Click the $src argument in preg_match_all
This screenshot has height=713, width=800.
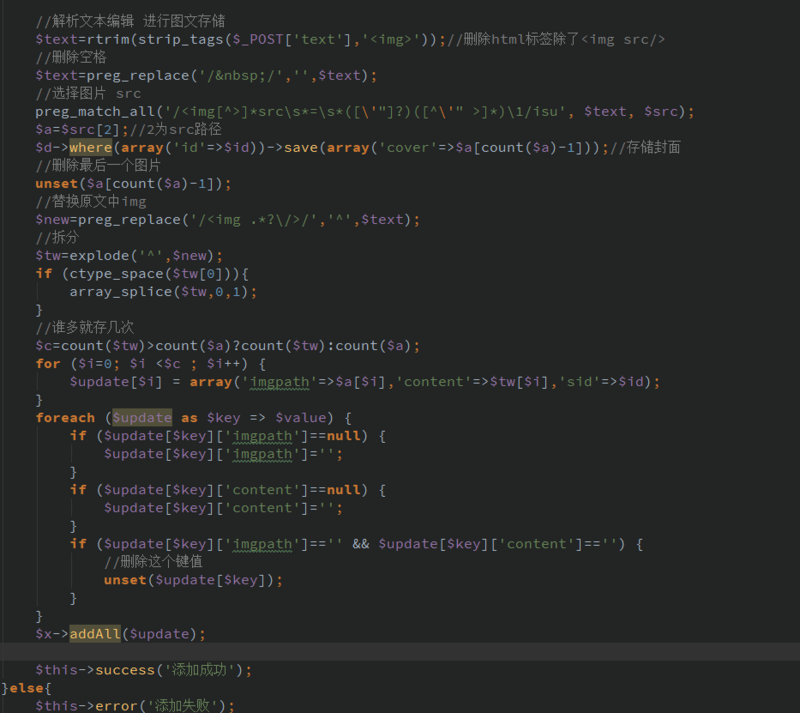click(661, 111)
